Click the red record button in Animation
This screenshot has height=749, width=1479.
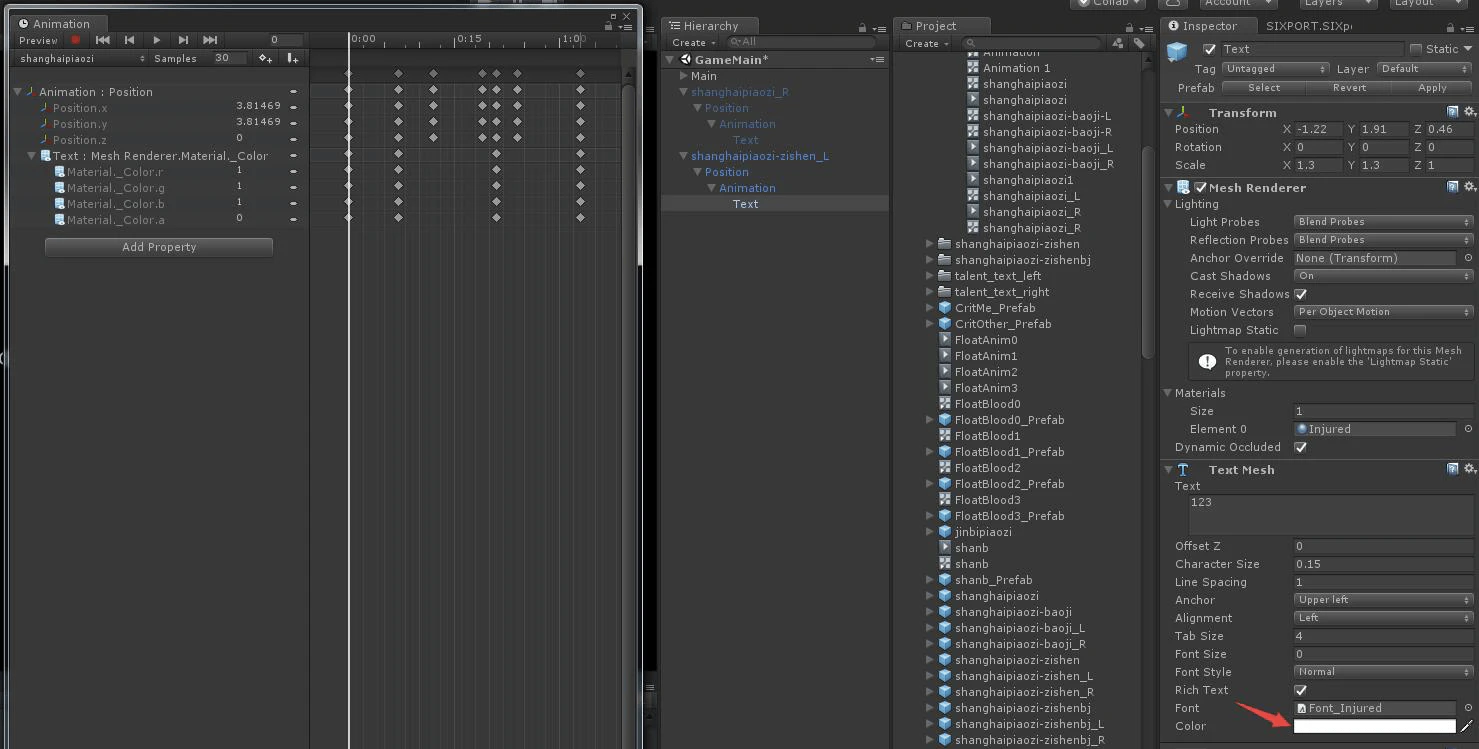75,40
